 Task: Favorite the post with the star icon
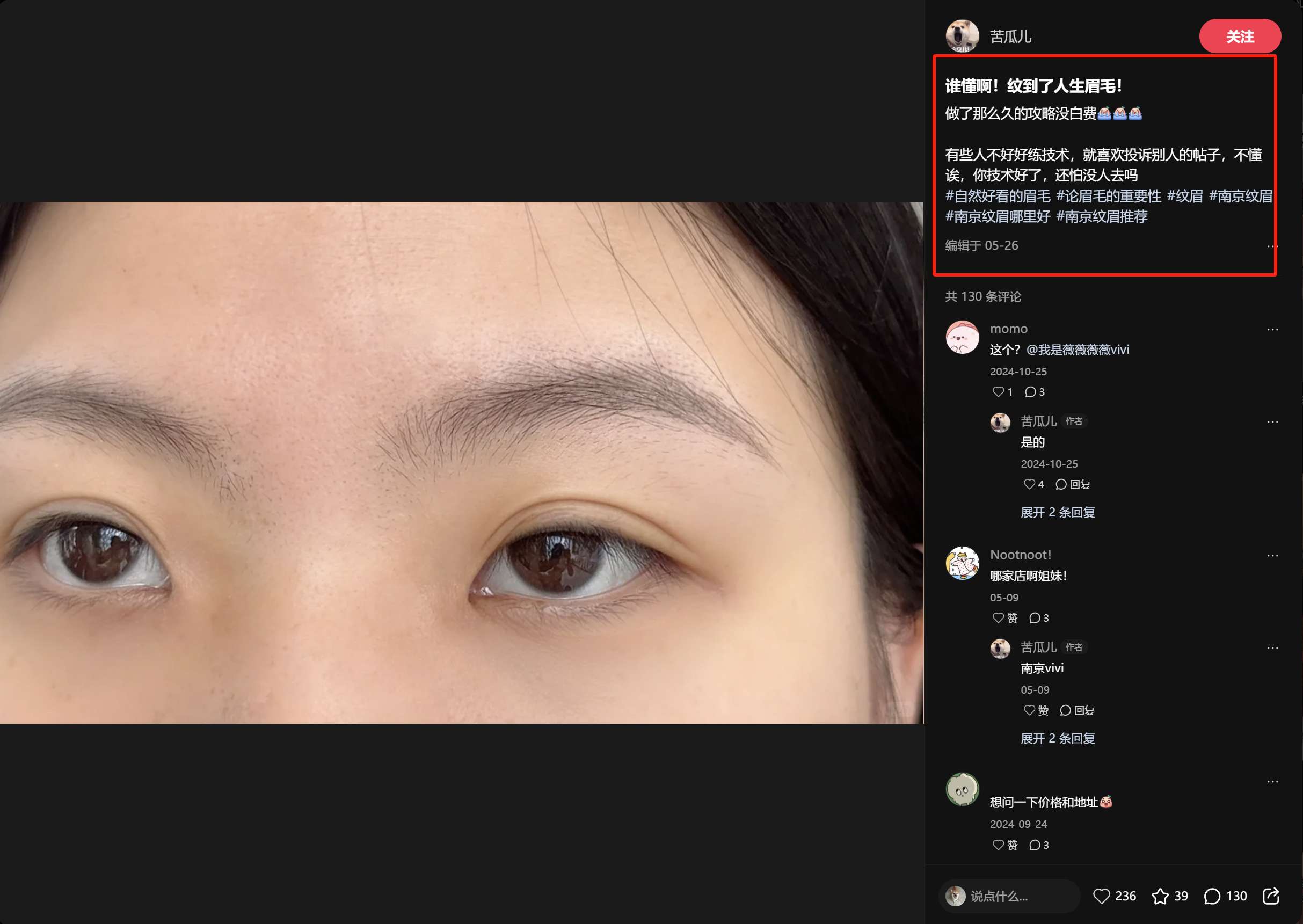(x=1160, y=896)
